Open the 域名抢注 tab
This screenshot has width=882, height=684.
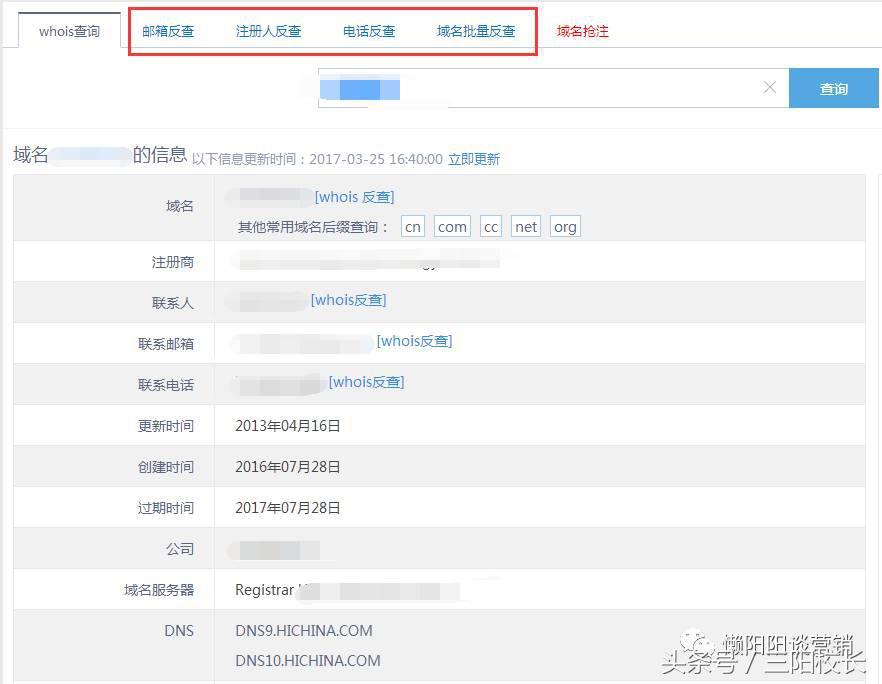pyautogui.click(x=582, y=31)
